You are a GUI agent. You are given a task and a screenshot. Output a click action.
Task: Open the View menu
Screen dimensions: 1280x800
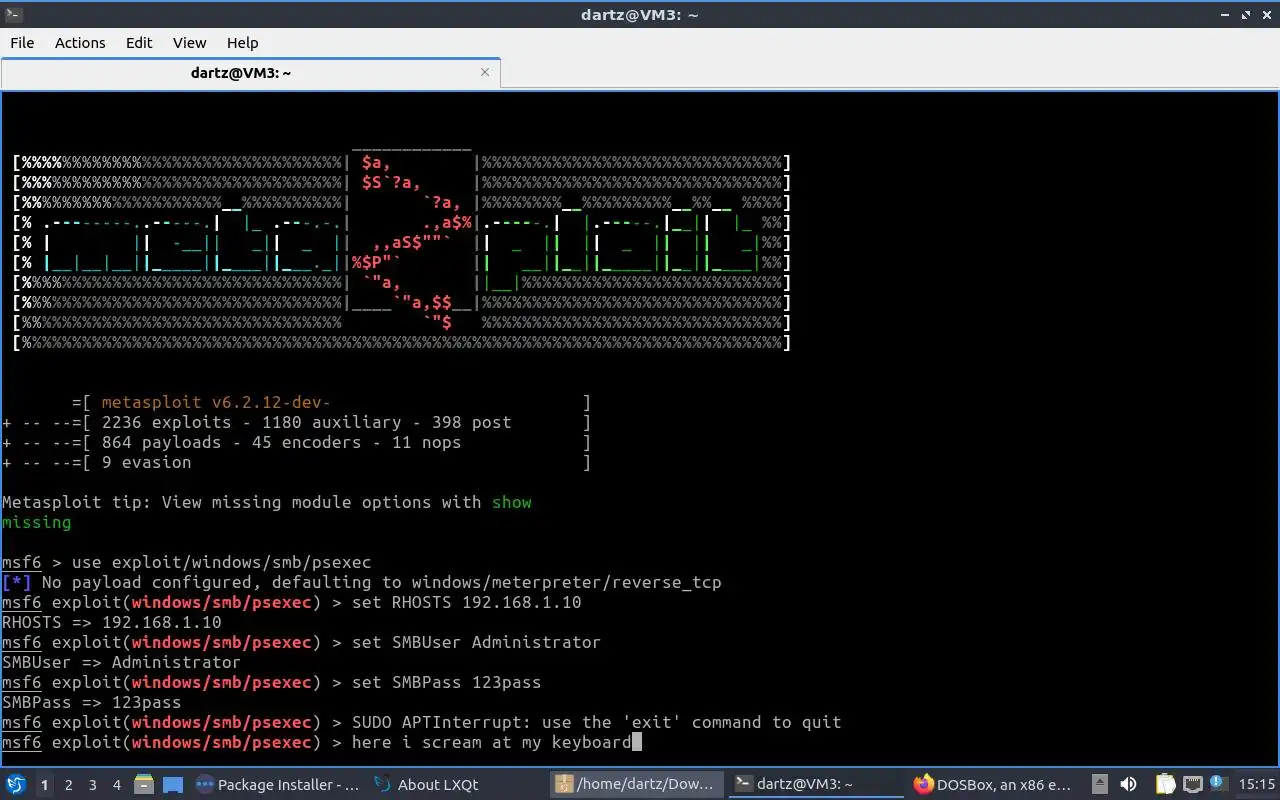point(189,43)
